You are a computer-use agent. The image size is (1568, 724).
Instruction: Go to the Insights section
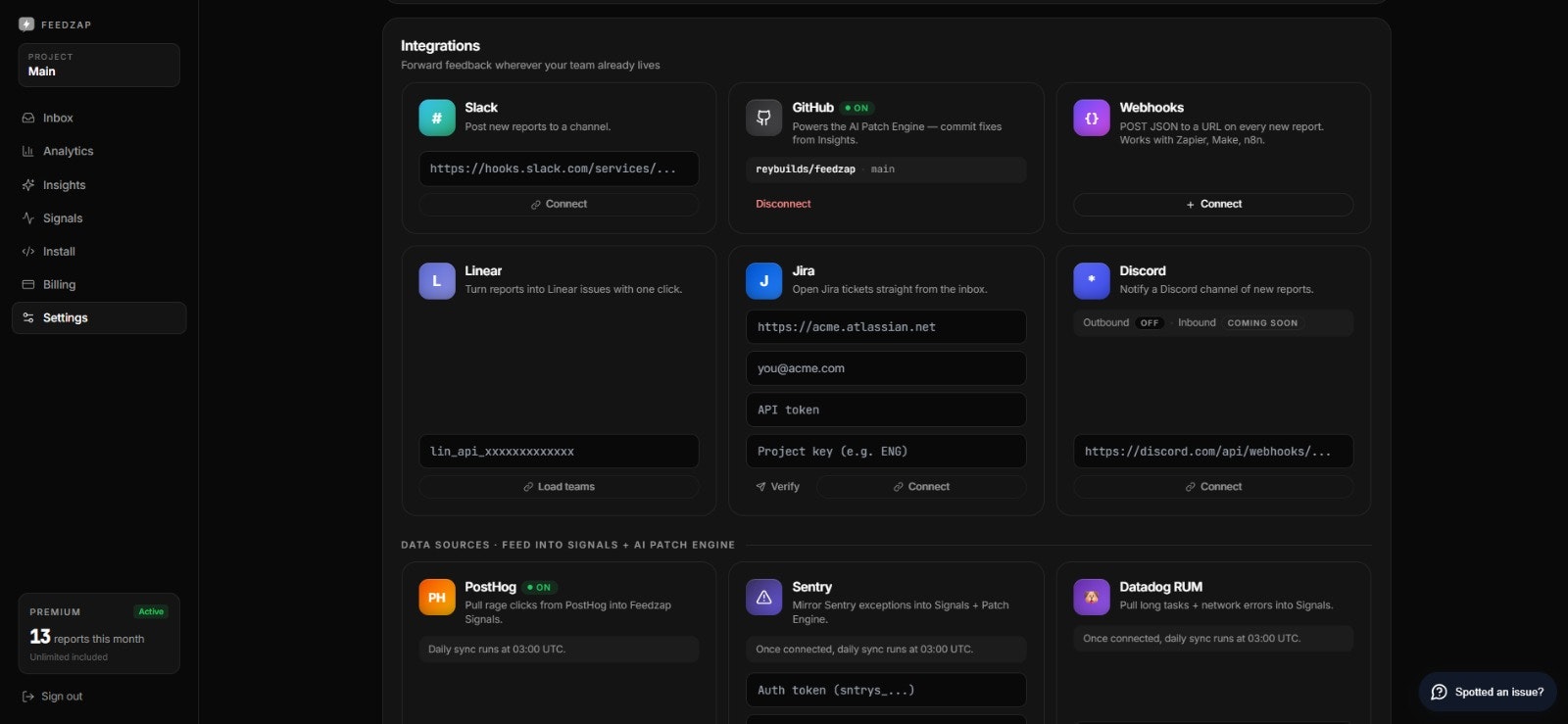pyautogui.click(x=99, y=184)
